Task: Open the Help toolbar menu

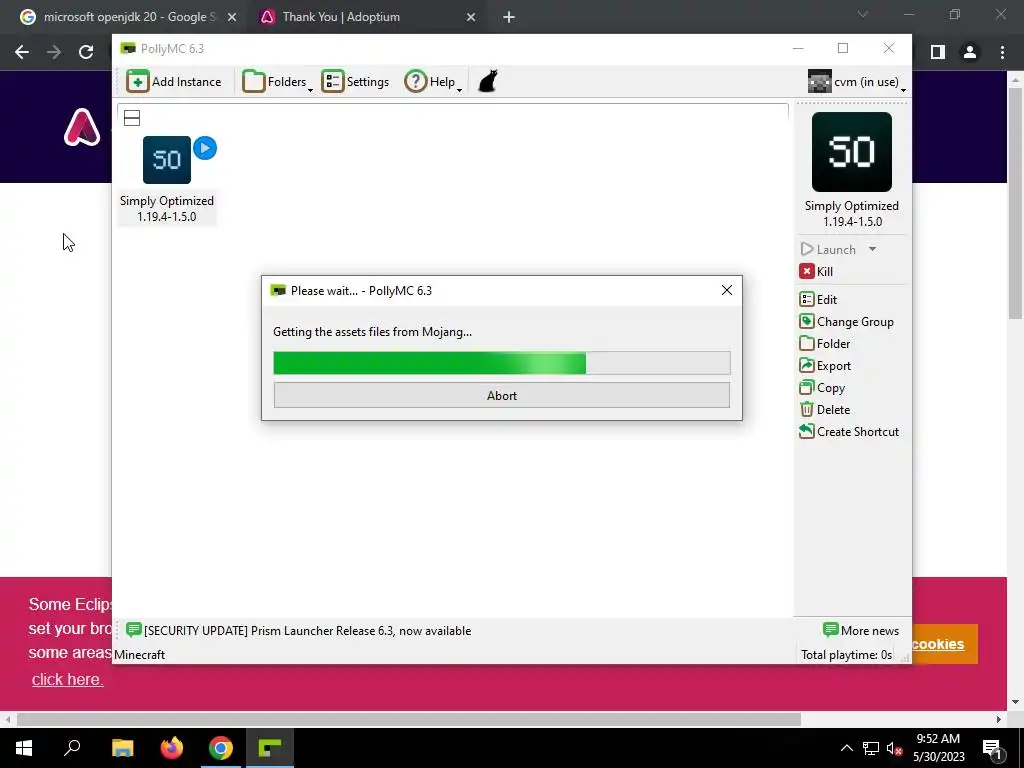Action: pyautogui.click(x=433, y=82)
